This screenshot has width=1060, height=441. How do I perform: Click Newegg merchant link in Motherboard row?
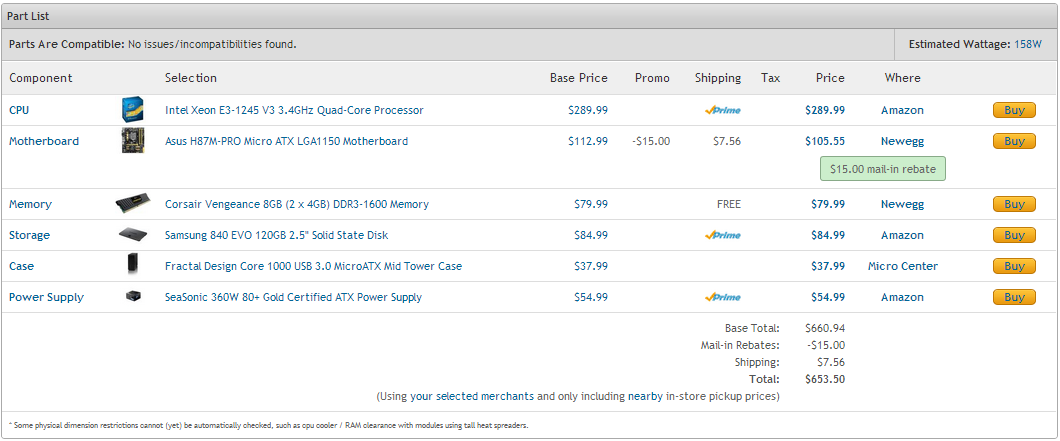pyautogui.click(x=902, y=141)
